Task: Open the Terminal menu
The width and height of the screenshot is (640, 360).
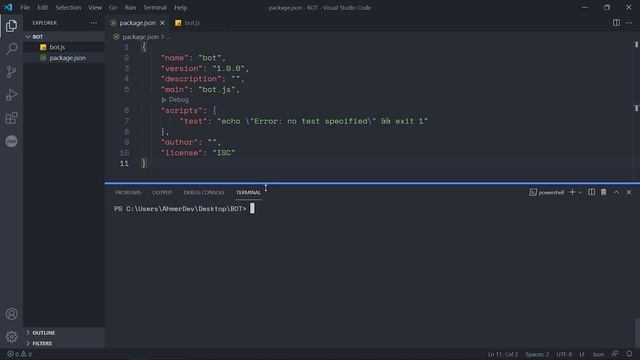Action: pyautogui.click(x=155, y=7)
